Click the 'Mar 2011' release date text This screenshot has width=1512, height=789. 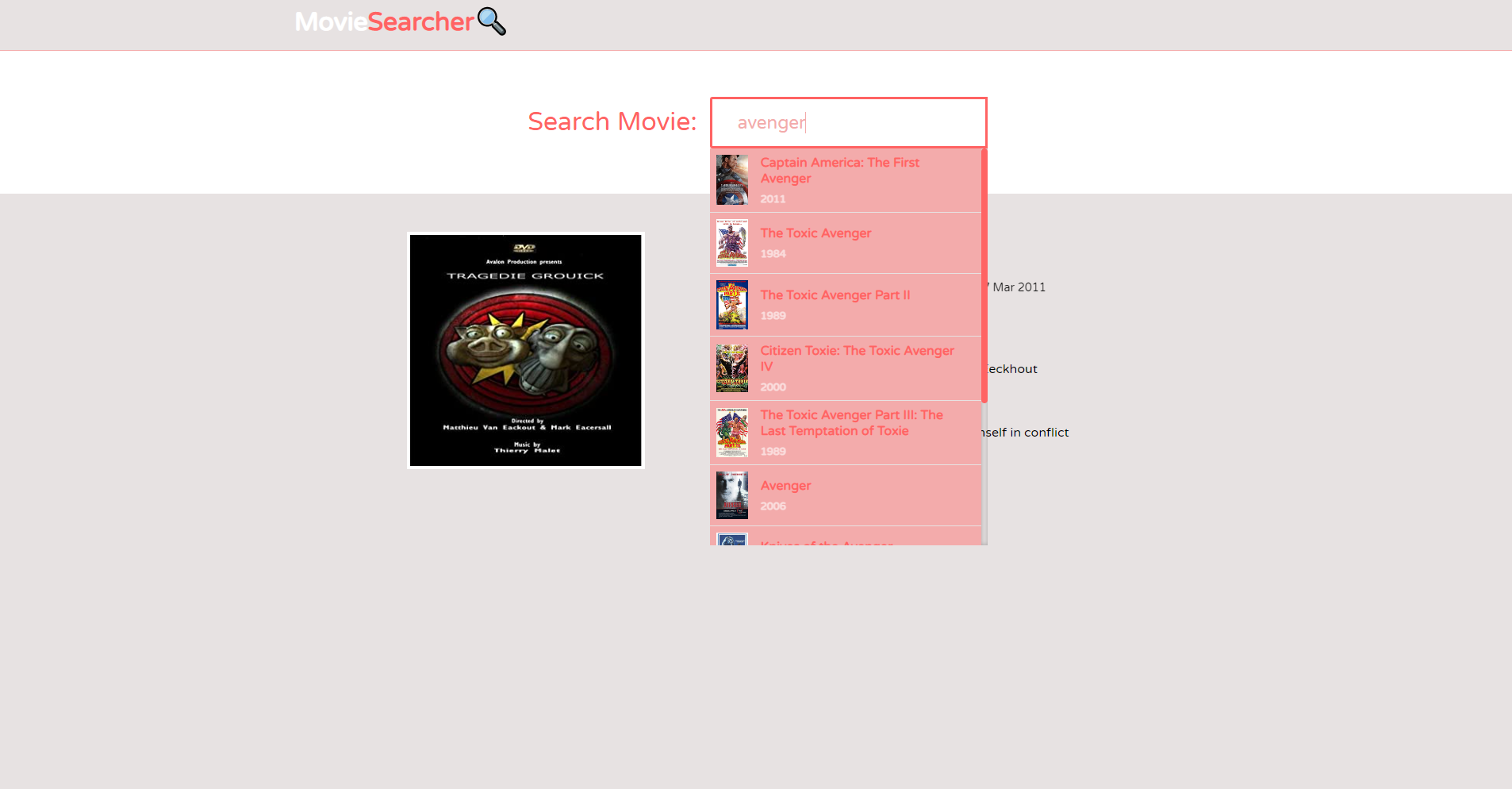click(x=1019, y=287)
